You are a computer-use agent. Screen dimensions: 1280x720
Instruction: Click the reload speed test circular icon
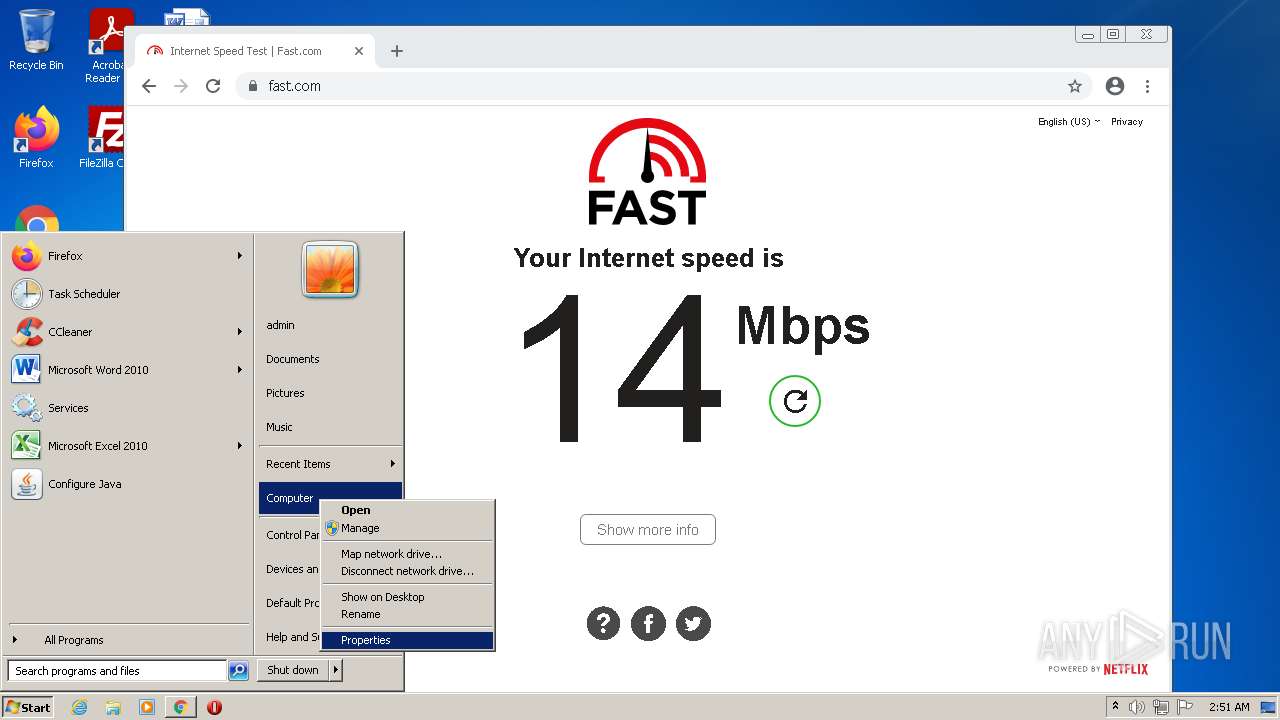coord(795,401)
